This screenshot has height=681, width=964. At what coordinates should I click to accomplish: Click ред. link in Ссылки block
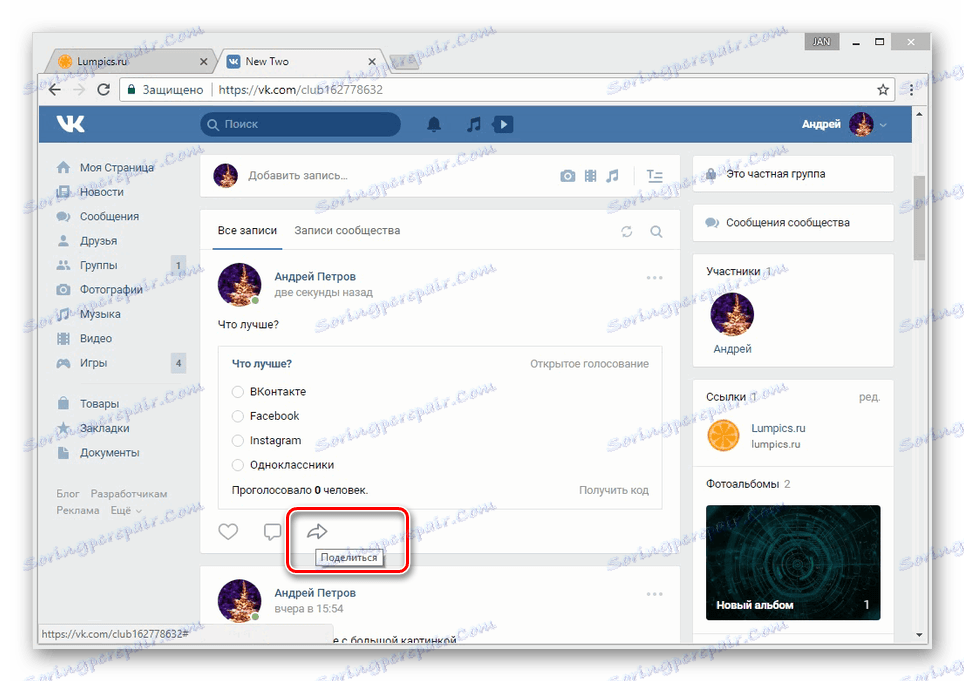coord(869,397)
